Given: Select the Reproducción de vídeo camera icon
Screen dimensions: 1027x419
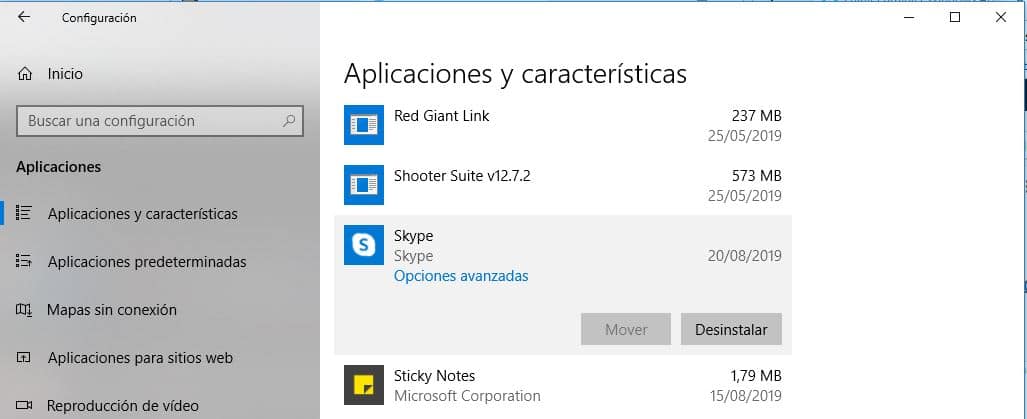Looking at the screenshot, I should [x=24, y=405].
